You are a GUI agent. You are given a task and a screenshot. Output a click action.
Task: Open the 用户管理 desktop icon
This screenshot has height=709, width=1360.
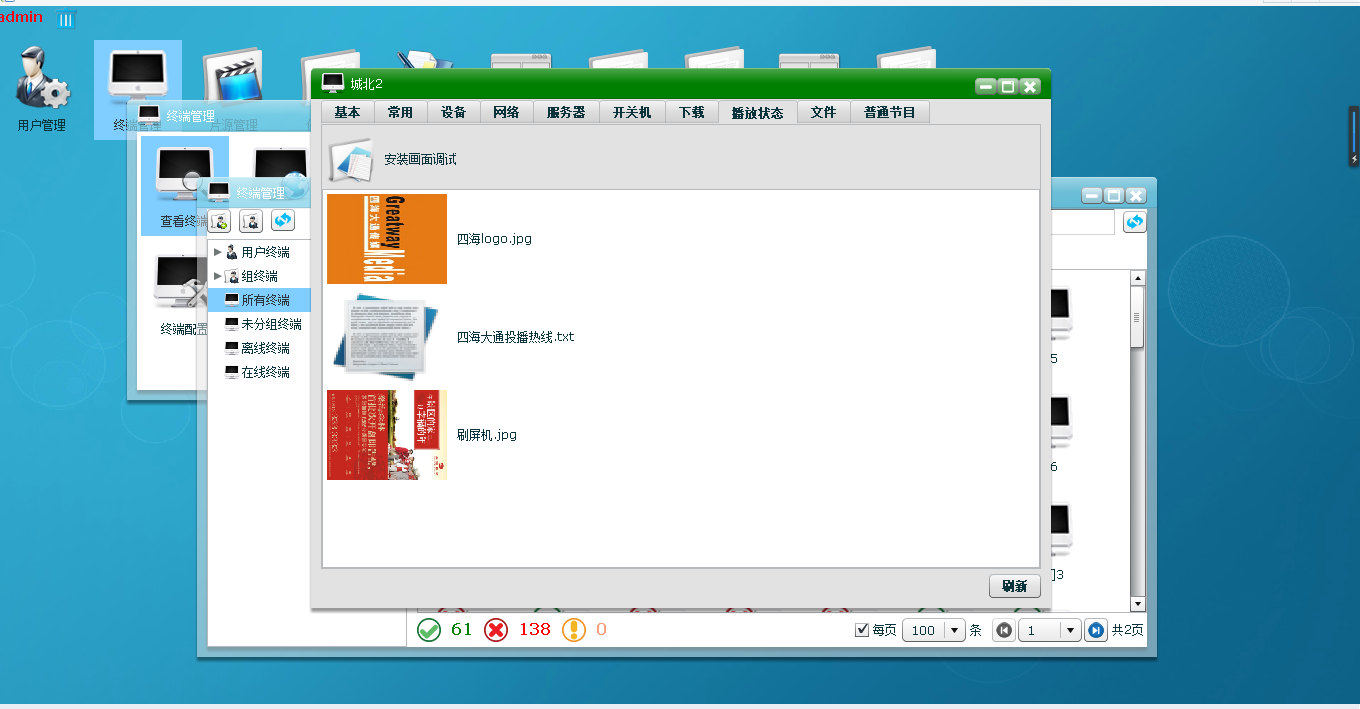(x=42, y=89)
